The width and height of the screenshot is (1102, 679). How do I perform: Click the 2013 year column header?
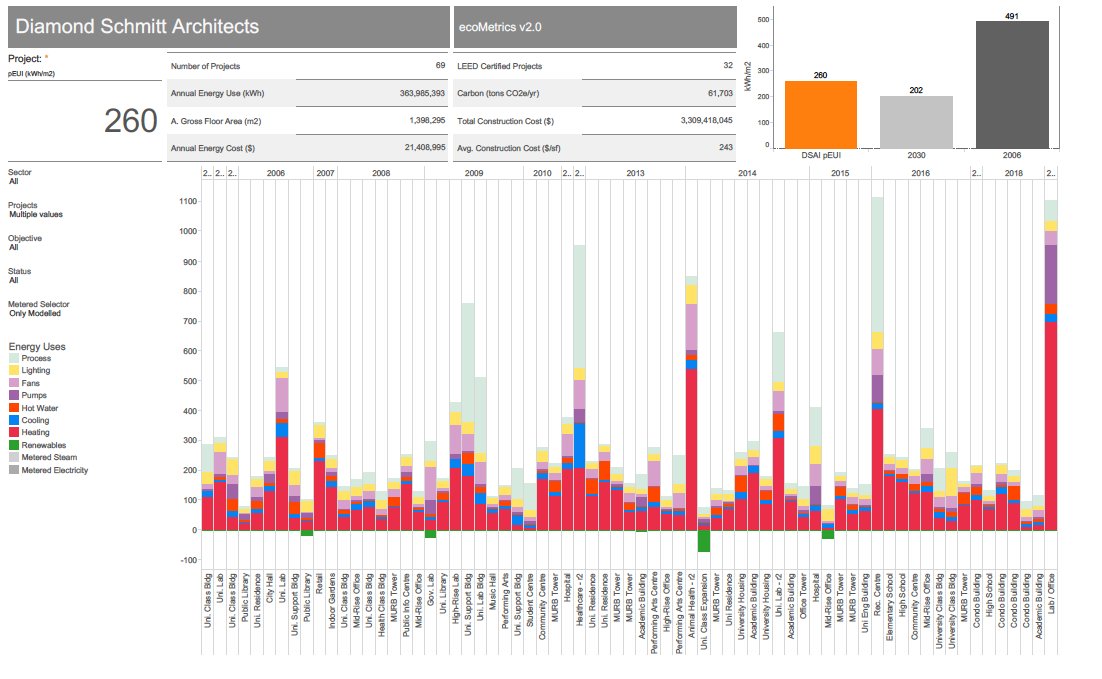pyautogui.click(x=635, y=173)
